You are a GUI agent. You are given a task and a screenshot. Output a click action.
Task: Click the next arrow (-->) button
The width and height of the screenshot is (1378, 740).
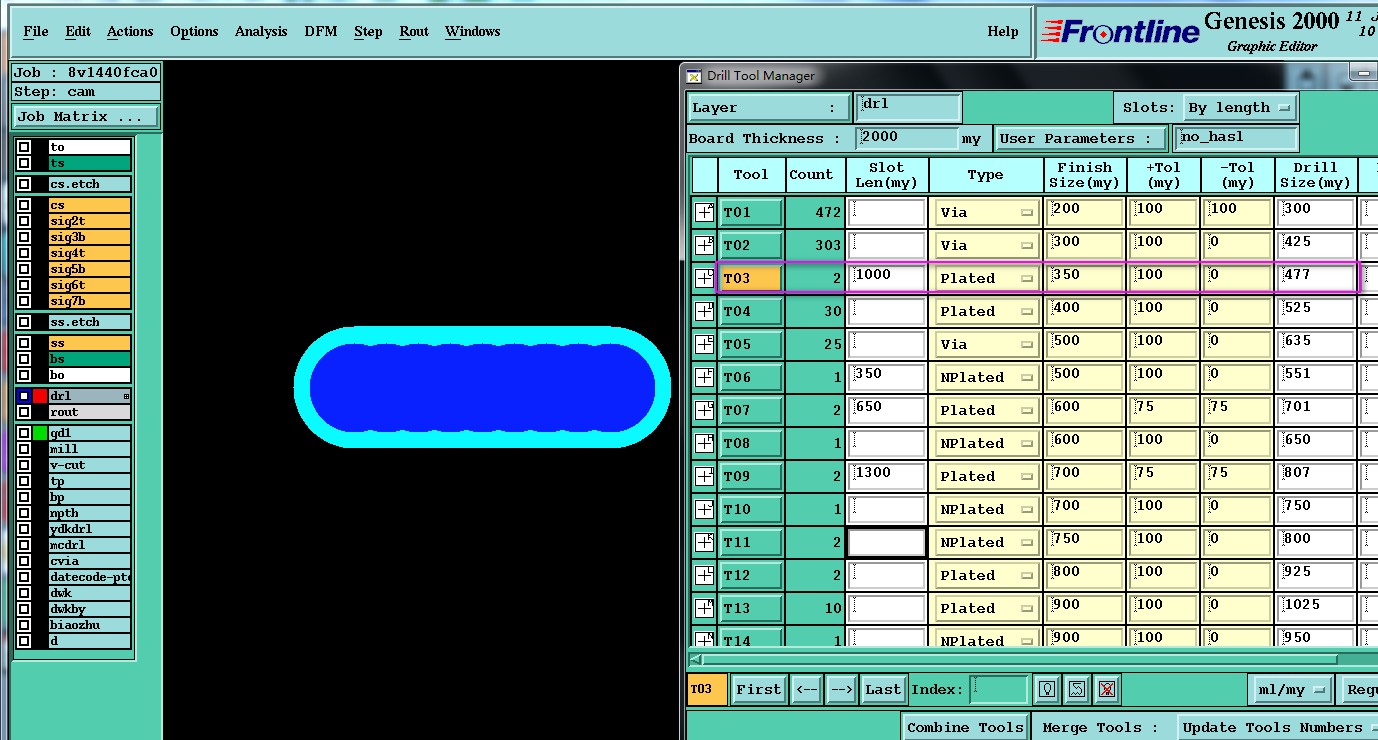pos(841,689)
